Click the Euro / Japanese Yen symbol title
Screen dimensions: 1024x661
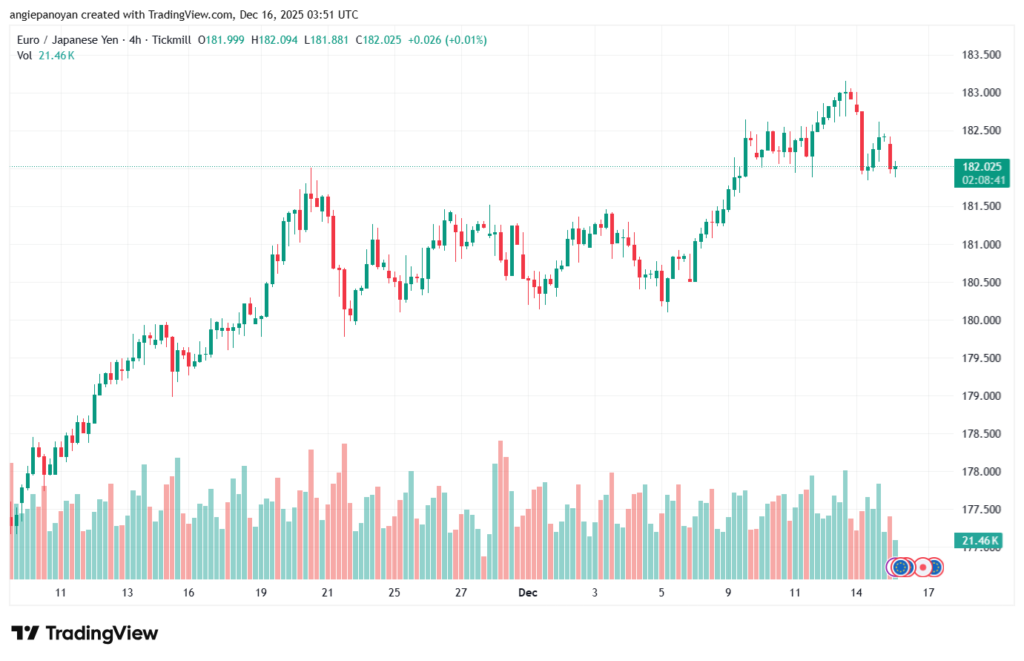[72, 39]
